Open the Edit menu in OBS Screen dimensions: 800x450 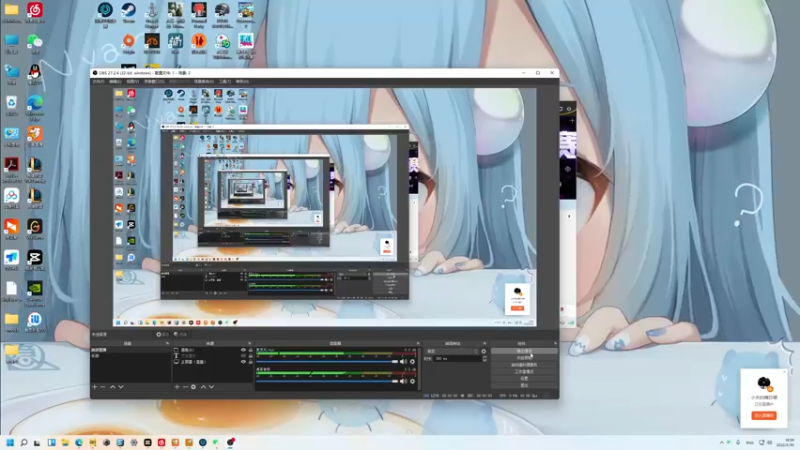[x=115, y=81]
